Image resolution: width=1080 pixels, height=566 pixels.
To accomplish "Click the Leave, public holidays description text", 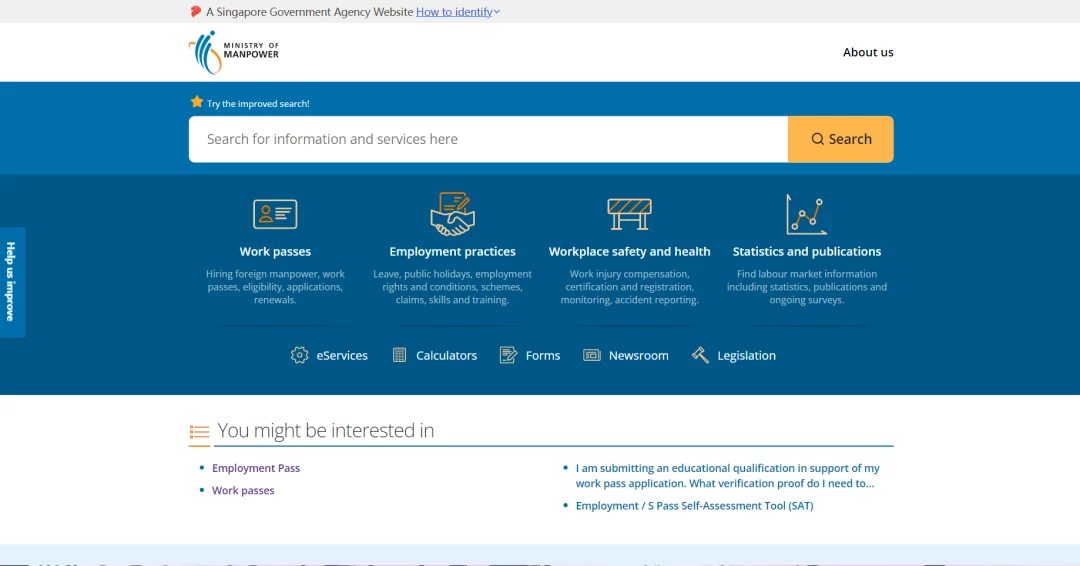I will (x=453, y=286).
